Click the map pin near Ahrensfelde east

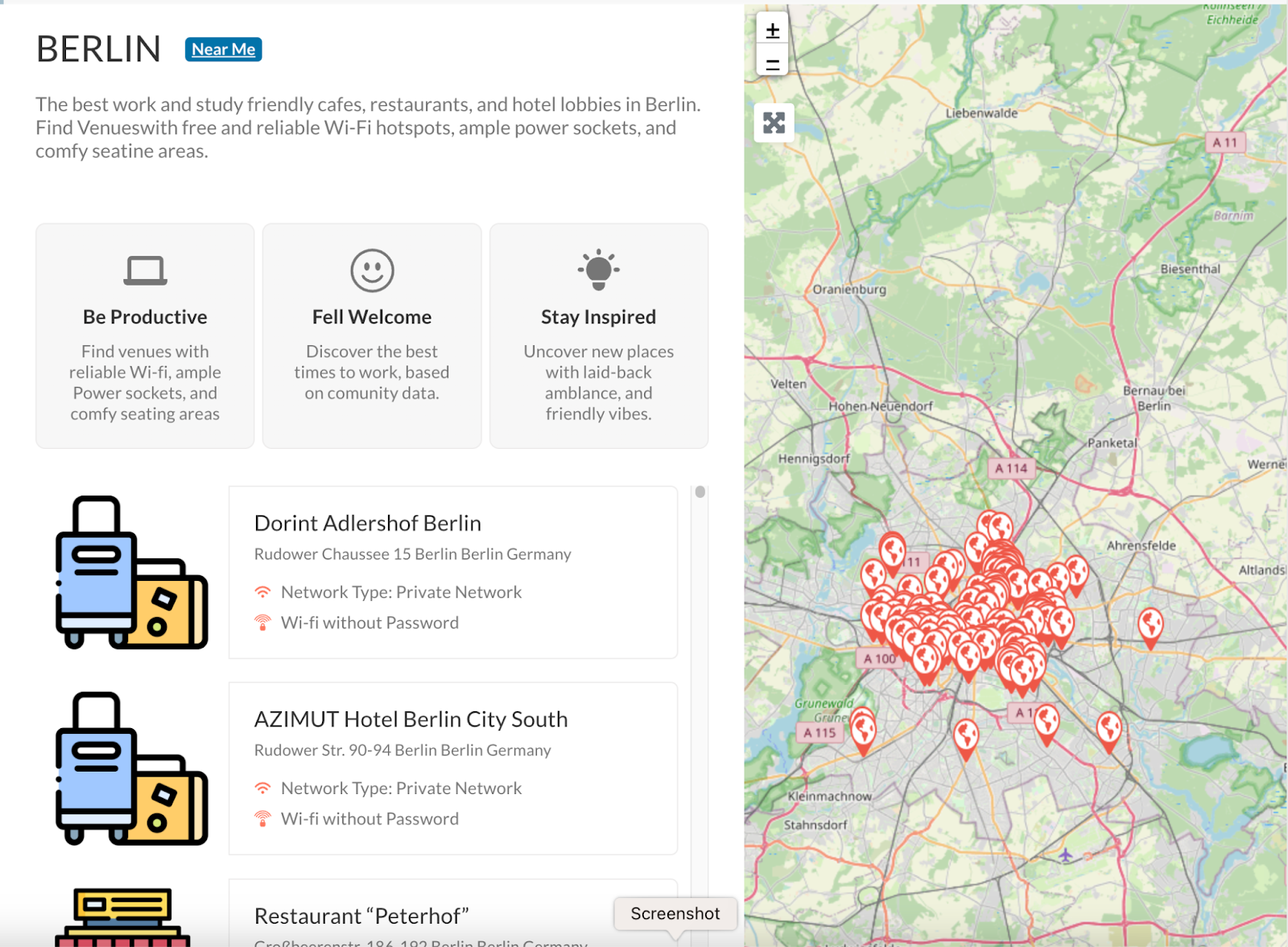point(1150,628)
